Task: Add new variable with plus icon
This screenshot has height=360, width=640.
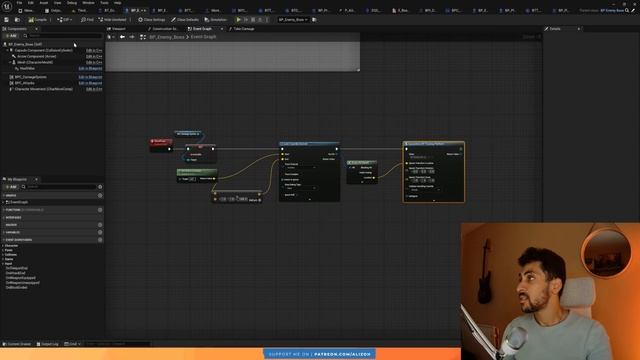Action: (x=100, y=232)
